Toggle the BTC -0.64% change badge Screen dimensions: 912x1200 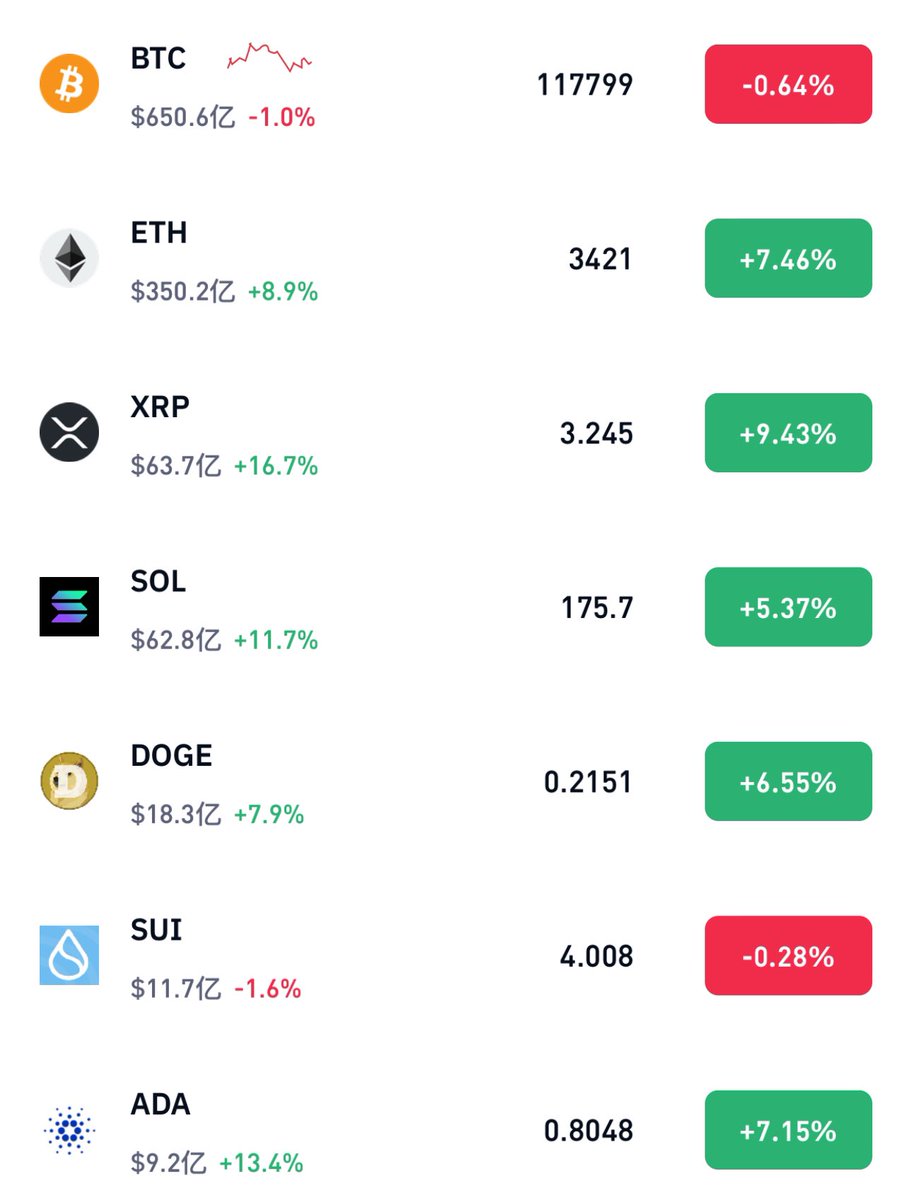click(x=788, y=84)
